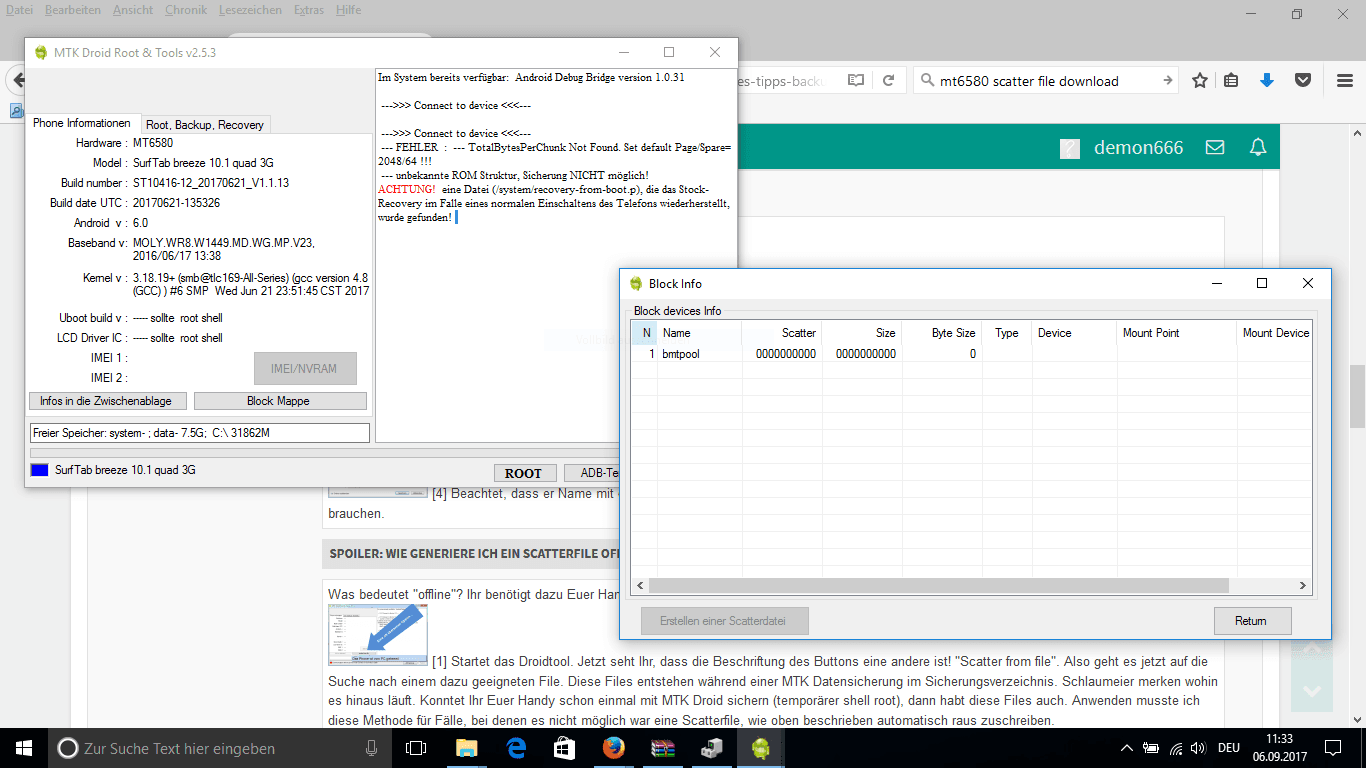Screen dimensions: 1366x768
Task: Click the blue color box in status bar
Action: point(39,470)
